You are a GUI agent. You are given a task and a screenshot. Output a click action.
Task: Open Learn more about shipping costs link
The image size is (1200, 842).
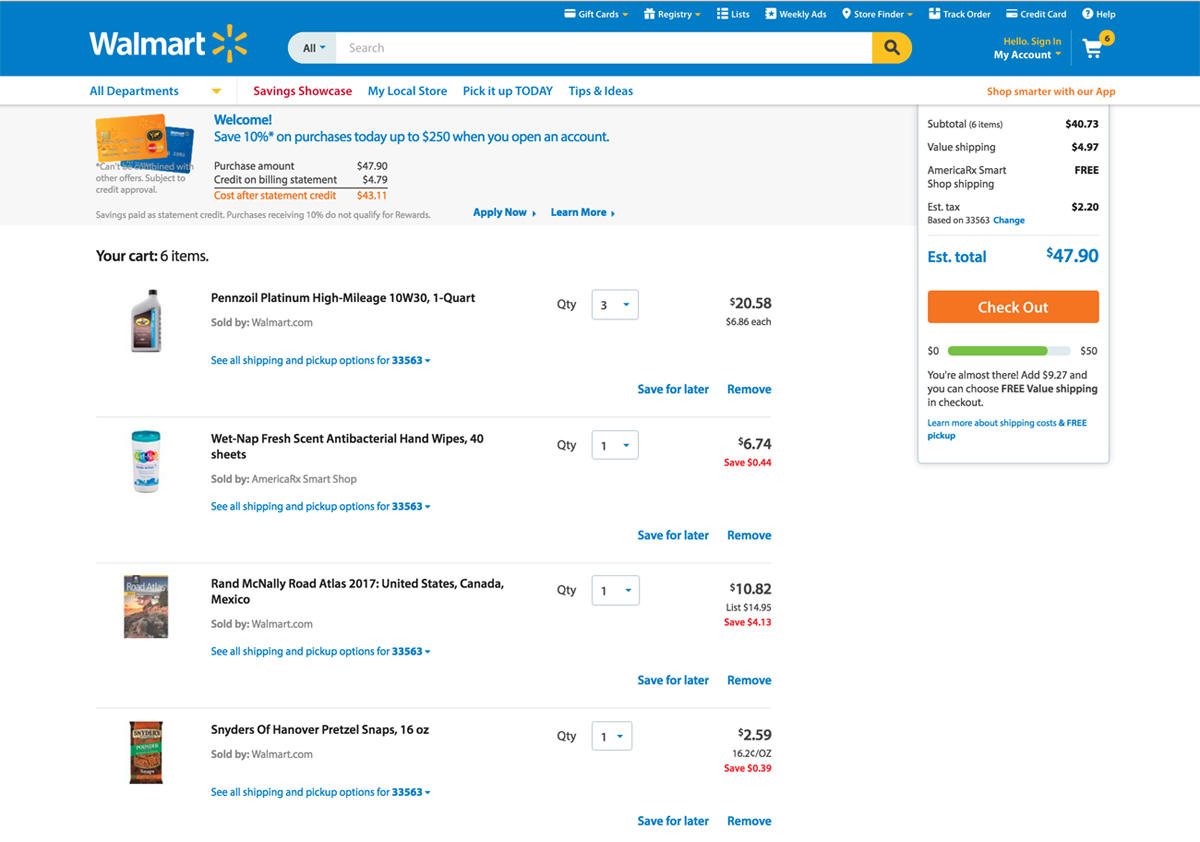coord(1007,429)
